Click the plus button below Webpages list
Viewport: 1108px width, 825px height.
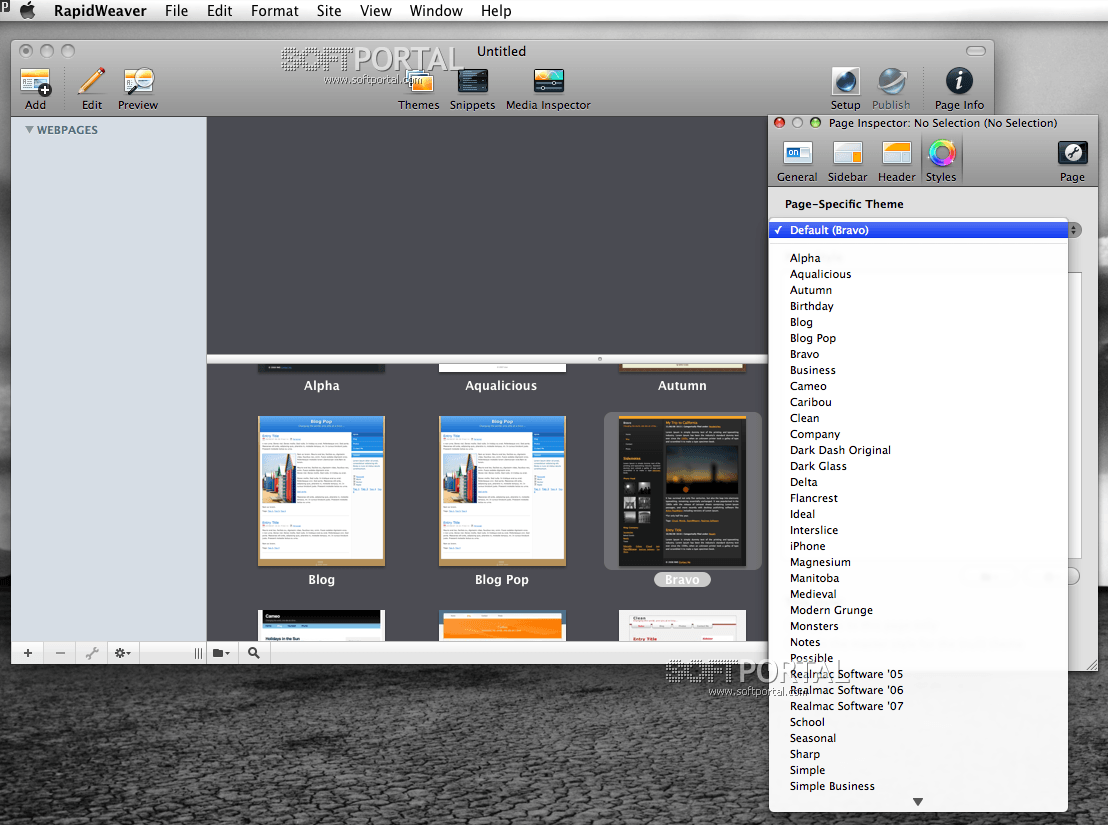(28, 653)
